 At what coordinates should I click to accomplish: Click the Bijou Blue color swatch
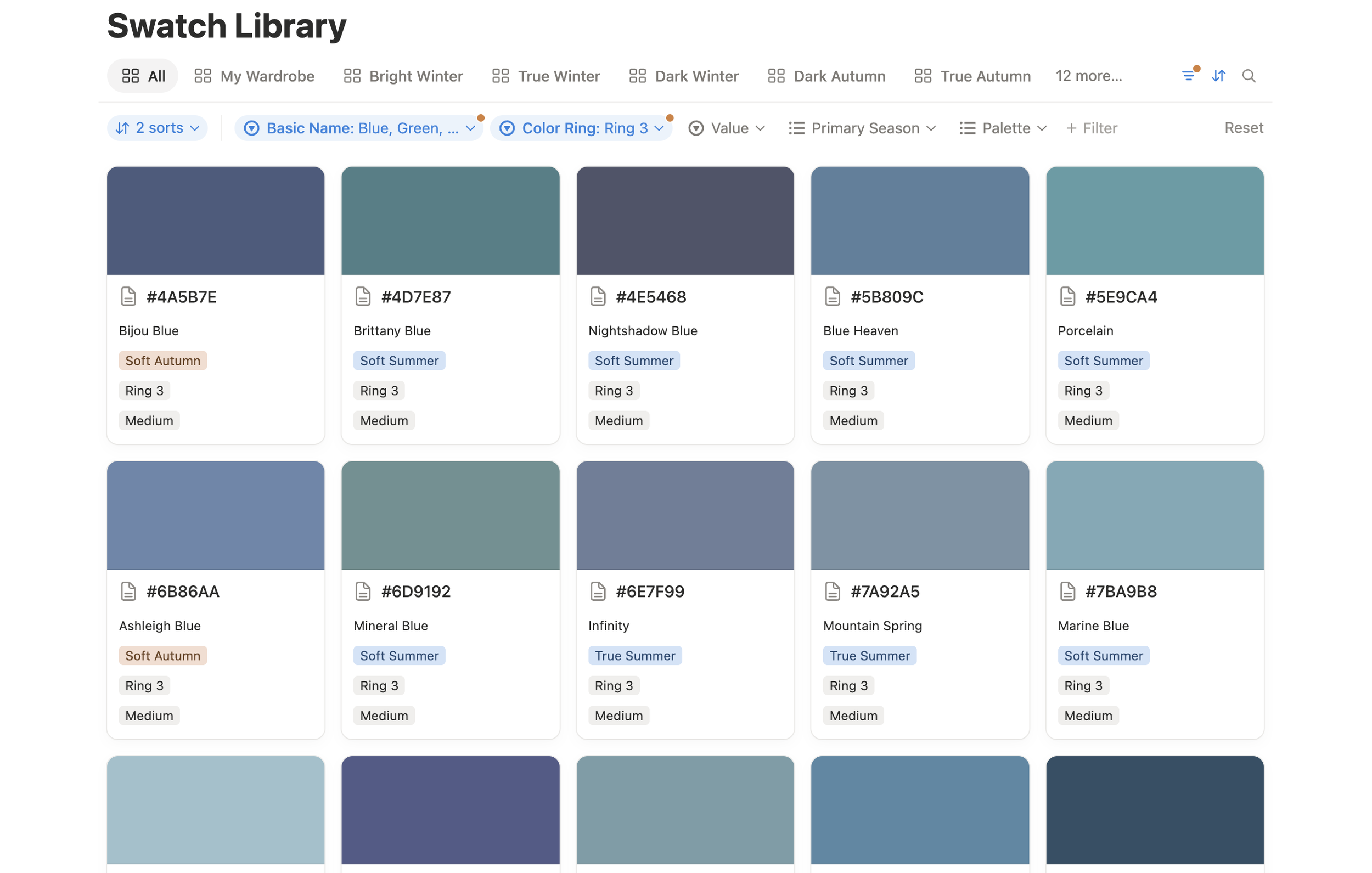tap(216, 221)
